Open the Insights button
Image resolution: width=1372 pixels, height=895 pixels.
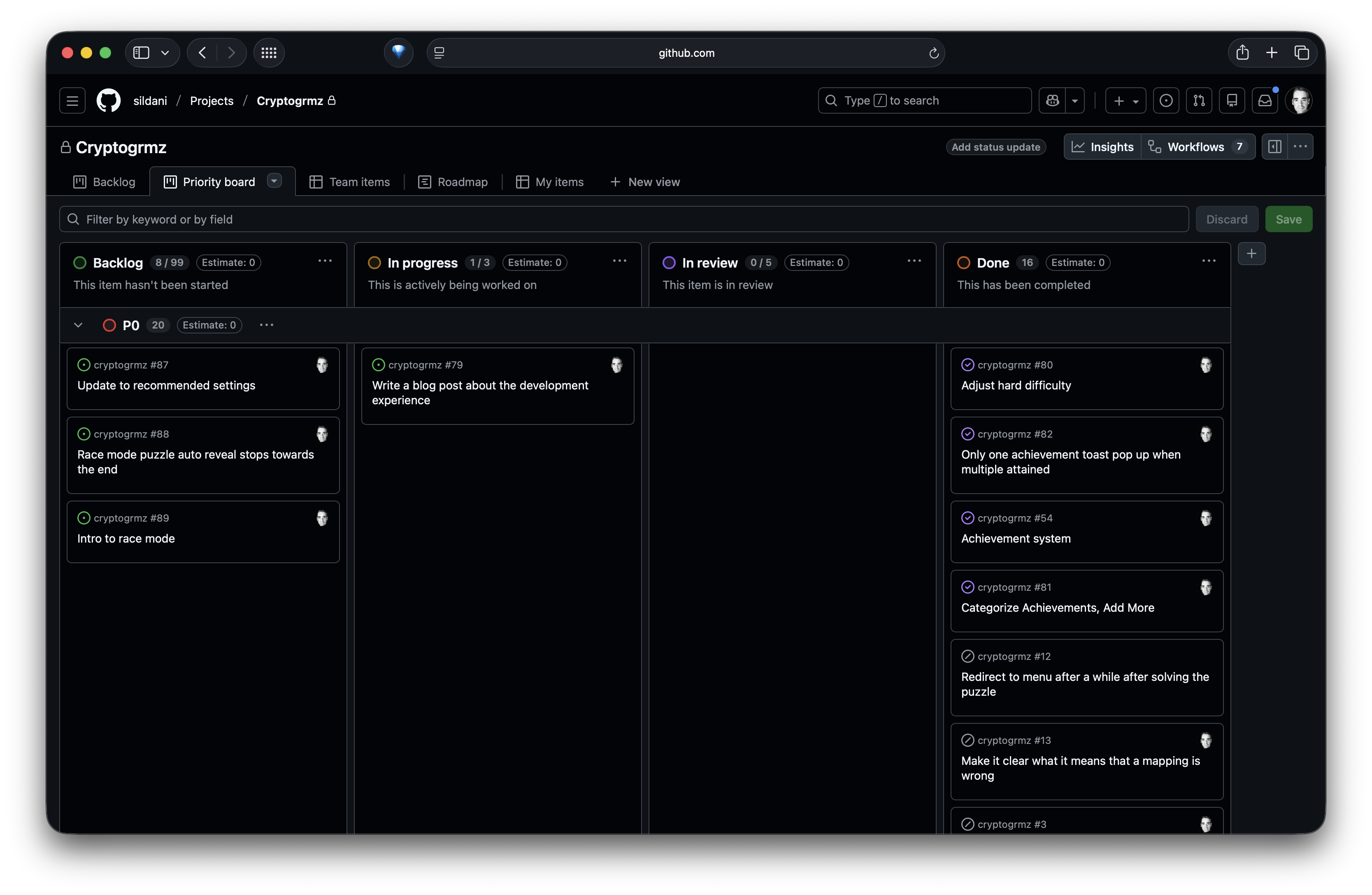(x=1102, y=147)
